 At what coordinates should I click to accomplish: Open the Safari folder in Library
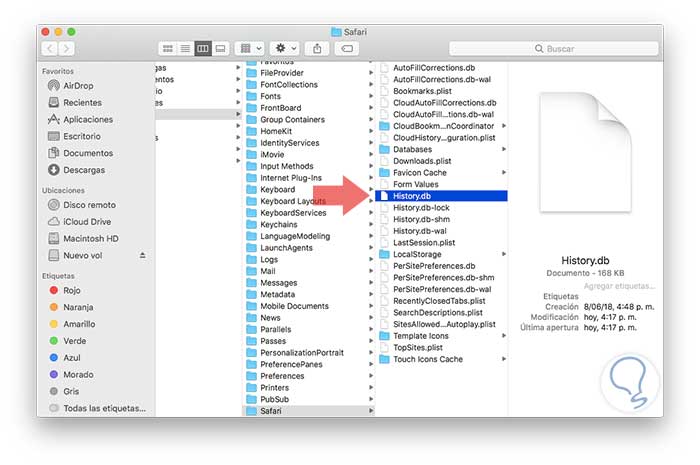(x=308, y=411)
